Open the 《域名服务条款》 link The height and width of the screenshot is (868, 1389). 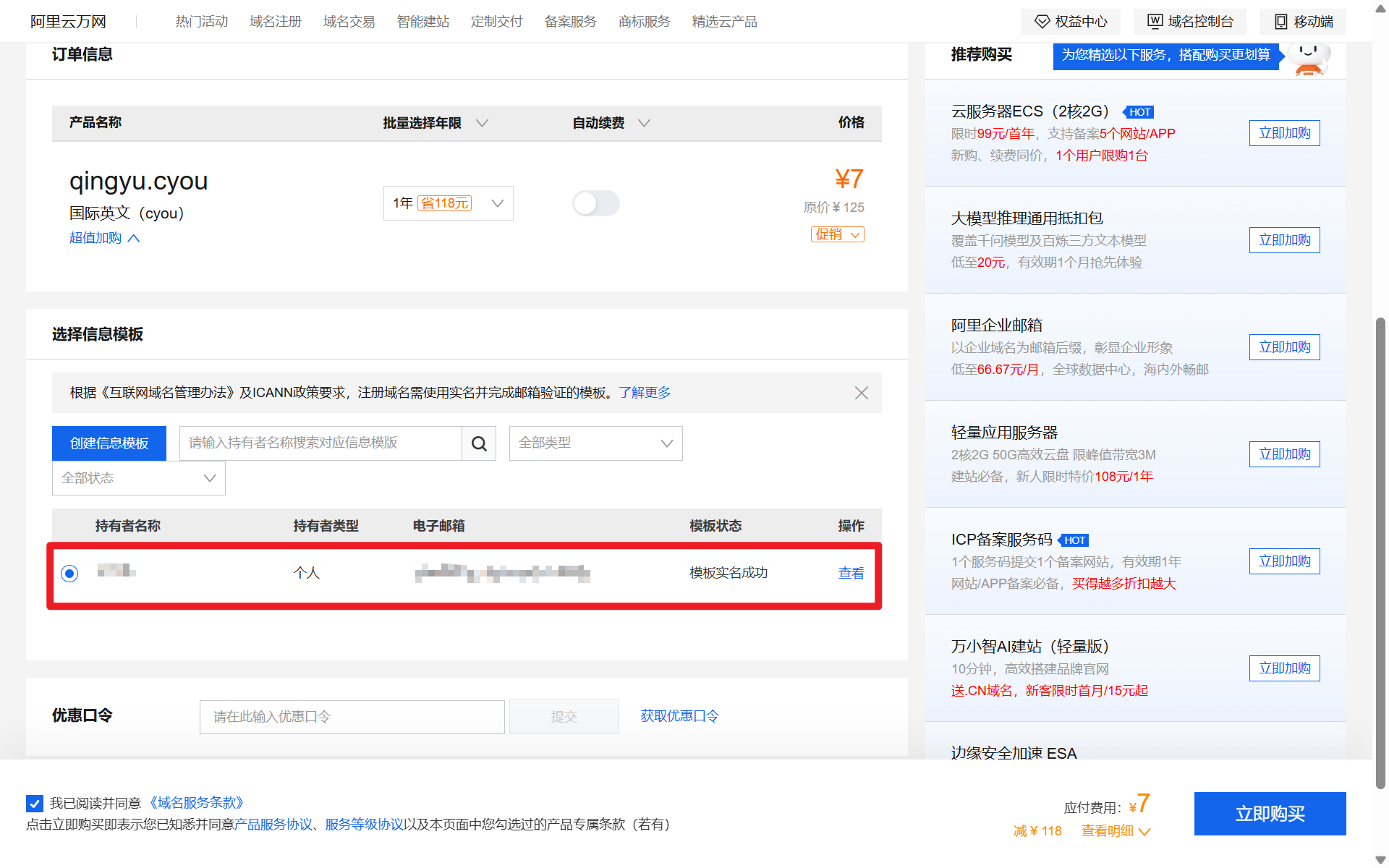[197, 803]
